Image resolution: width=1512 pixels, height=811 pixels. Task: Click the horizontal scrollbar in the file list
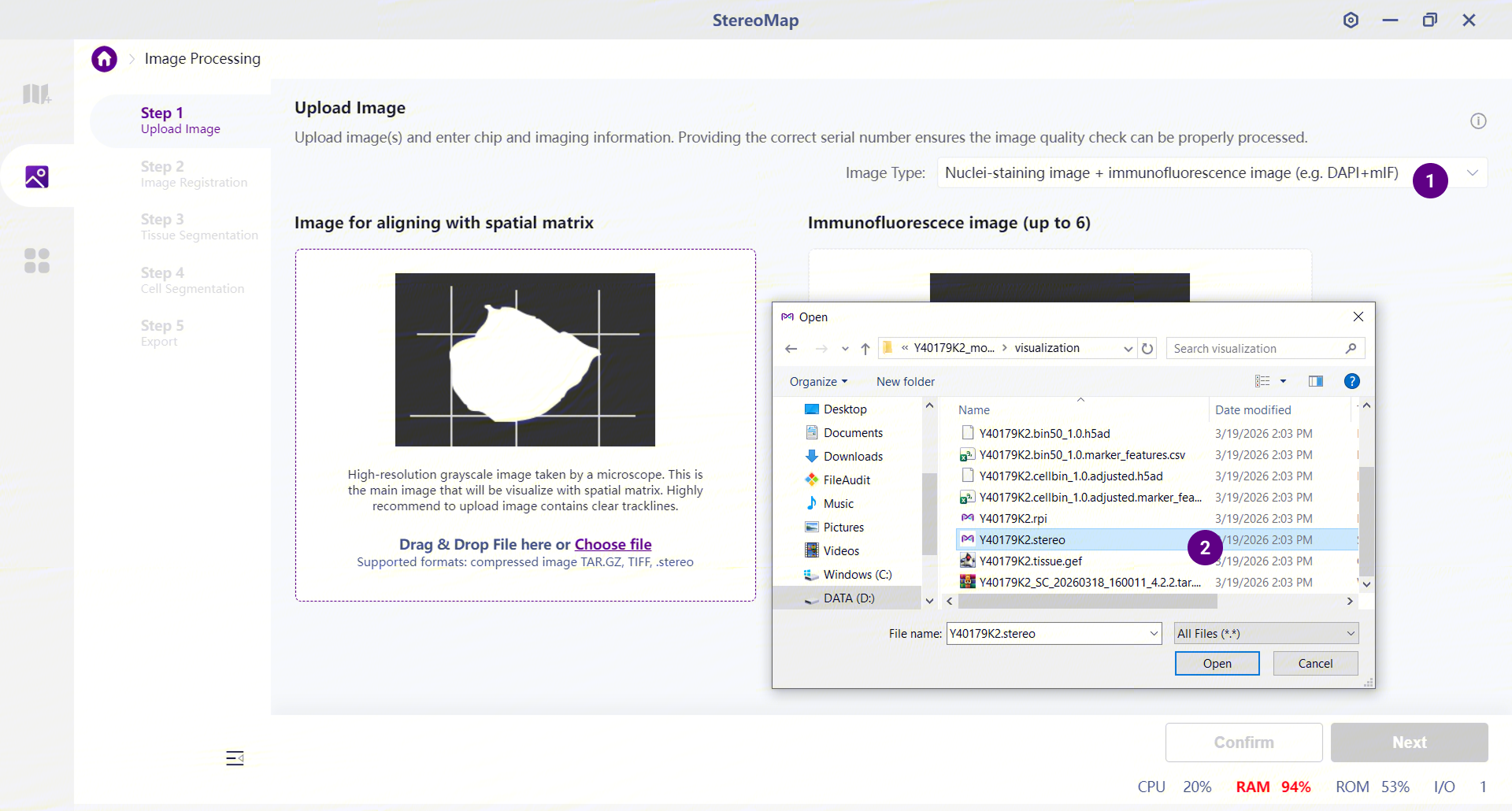click(x=1088, y=602)
